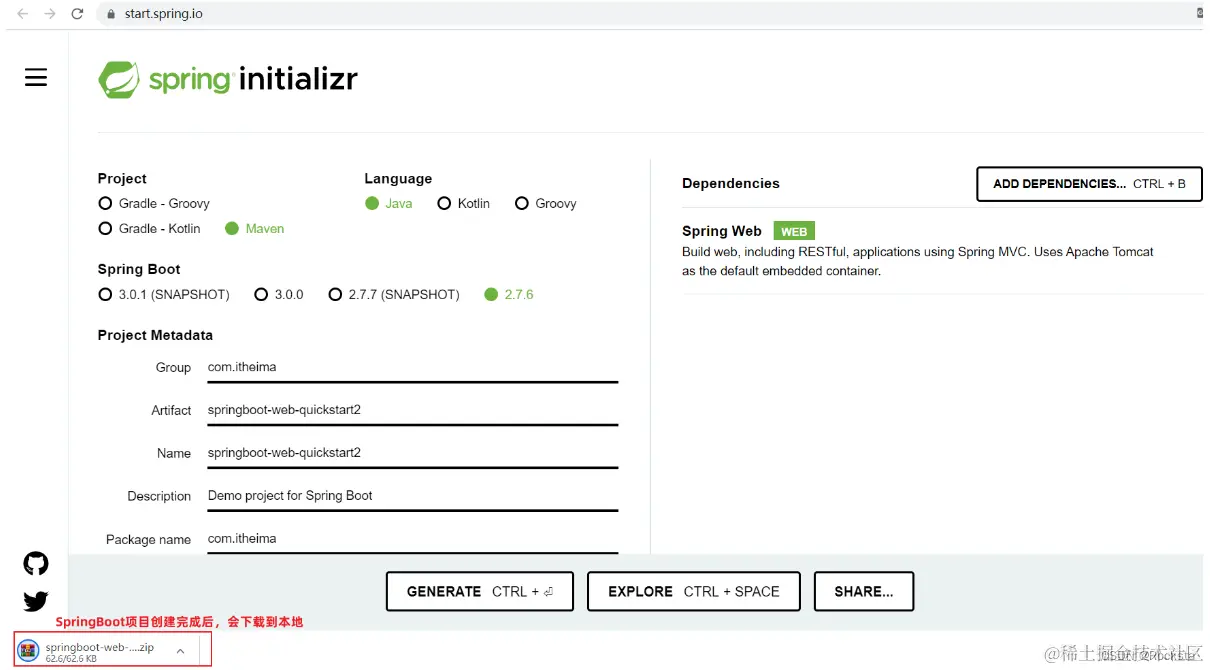Viewport: 1210px width, 670px height.
Task: Click the Group input field
Action: point(412,368)
